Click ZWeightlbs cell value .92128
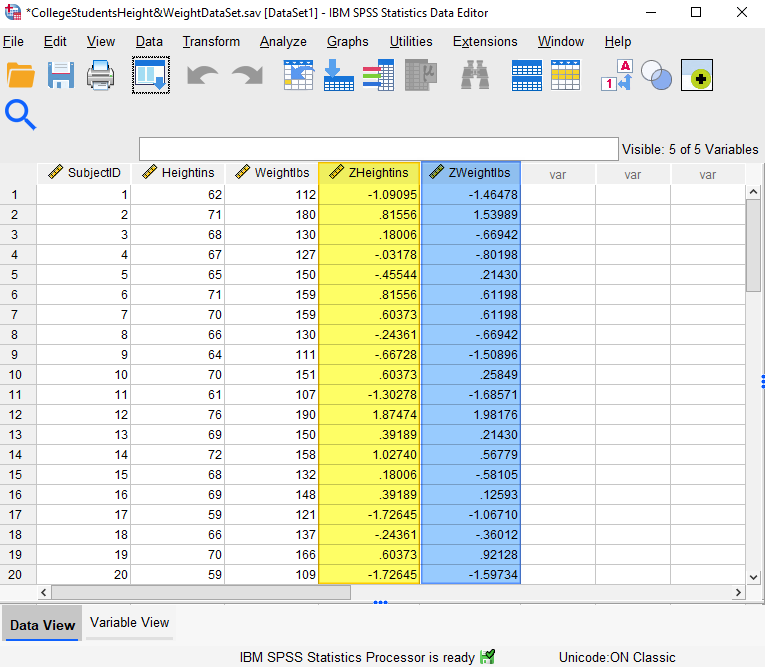This screenshot has width=765, height=667. 471,554
